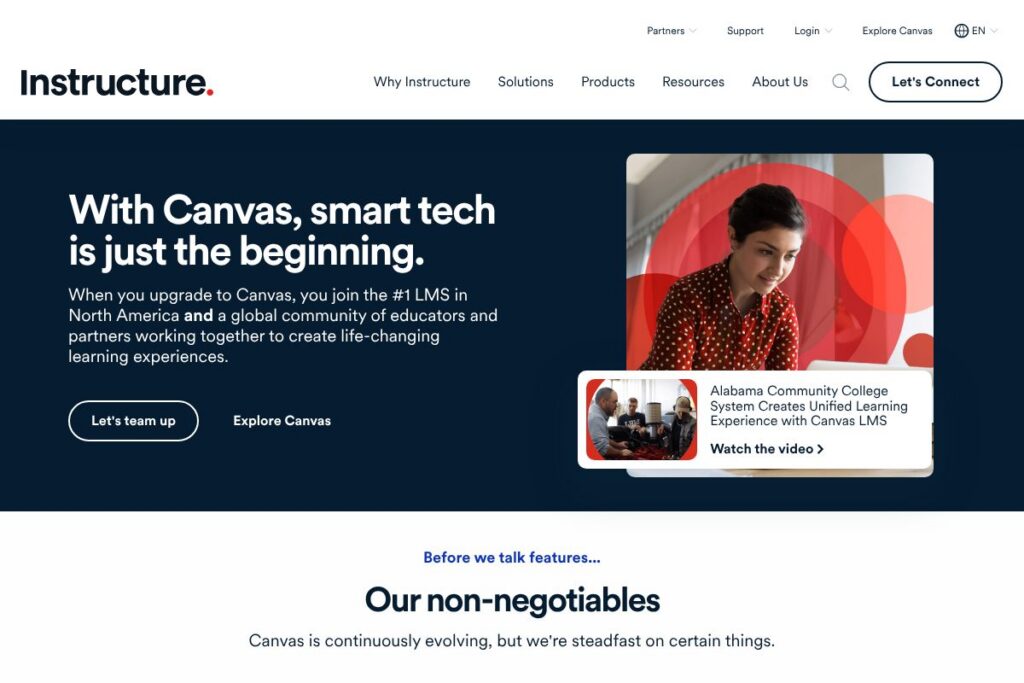Click the search magnifier icon

840,82
